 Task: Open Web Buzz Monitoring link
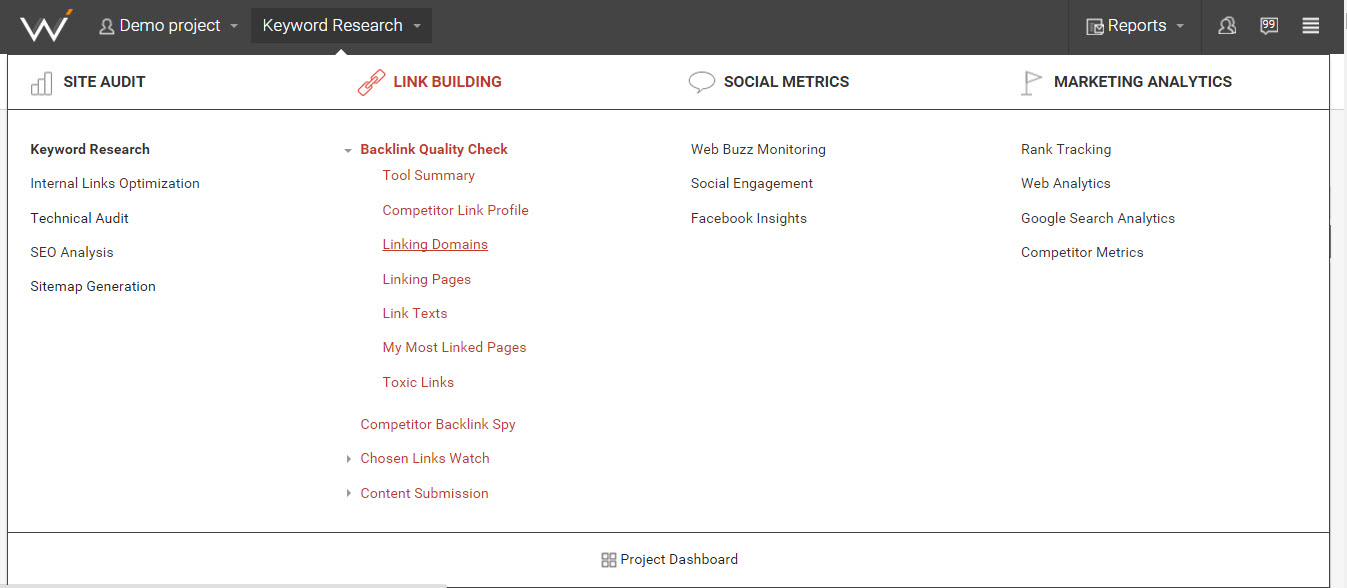(x=758, y=149)
